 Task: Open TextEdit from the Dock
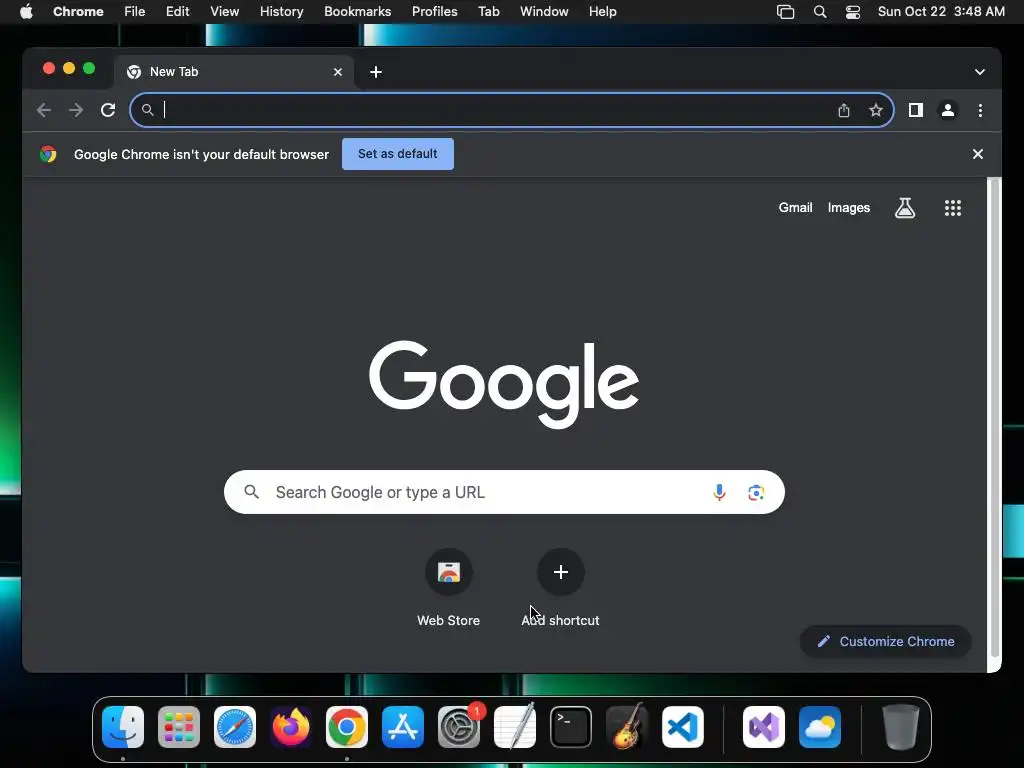tap(515, 727)
